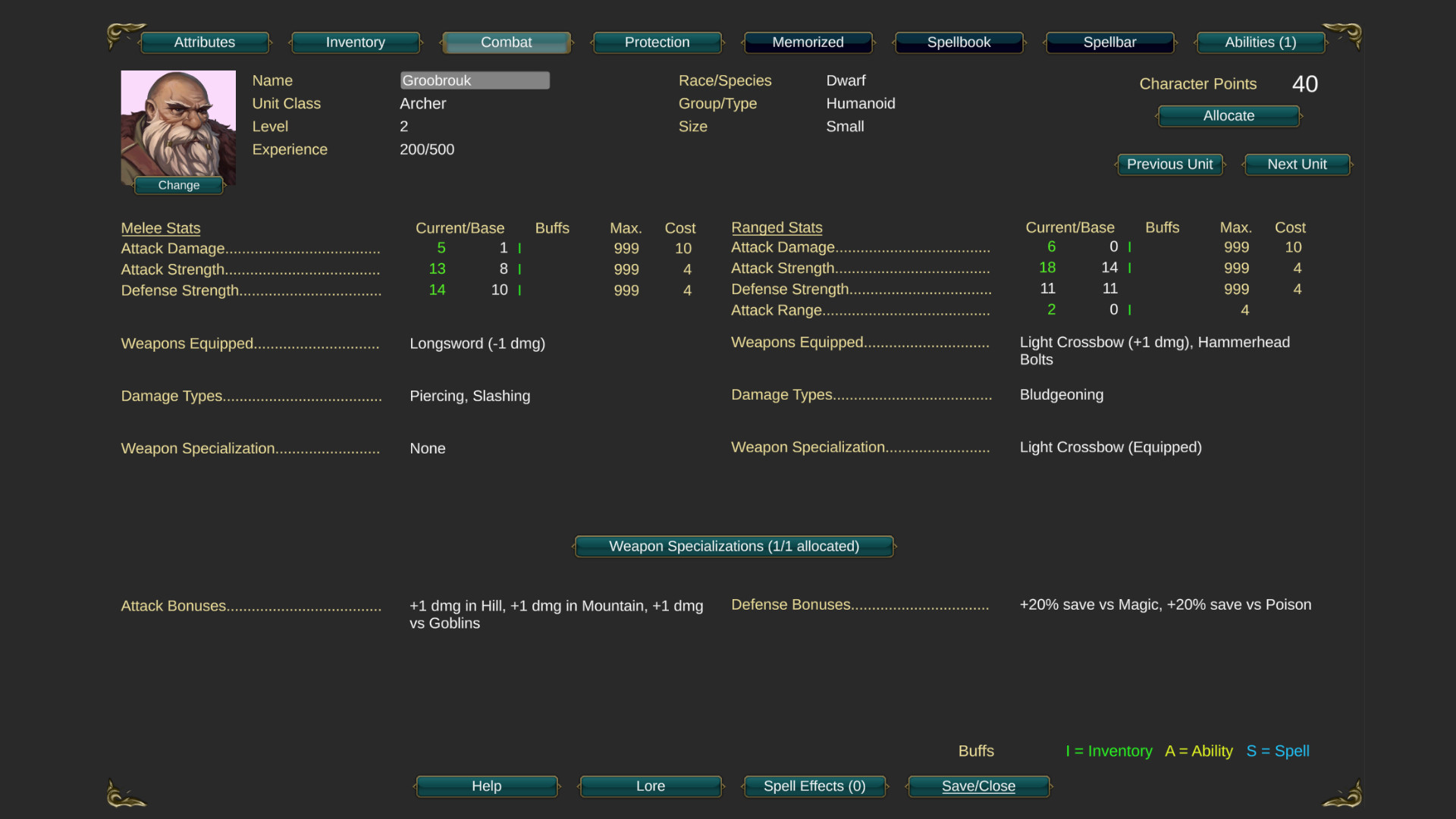Image resolution: width=1456 pixels, height=819 pixels.
Task: Switch to the Protection tab
Action: [x=657, y=42]
